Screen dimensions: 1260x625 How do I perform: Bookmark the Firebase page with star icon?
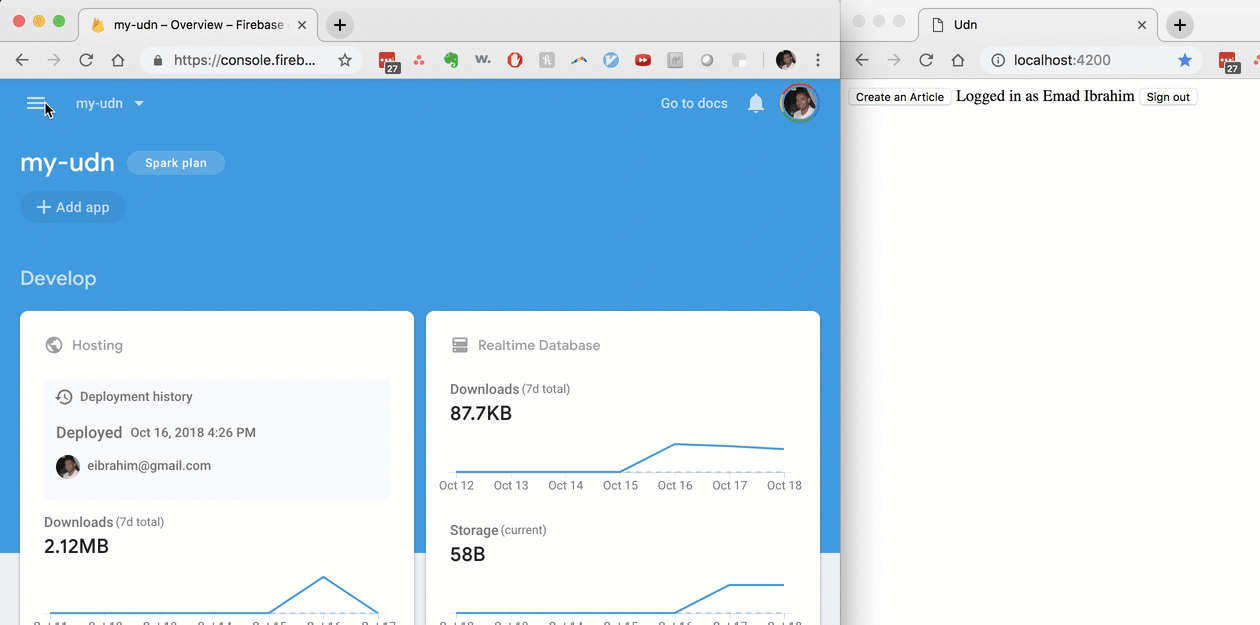[x=345, y=60]
